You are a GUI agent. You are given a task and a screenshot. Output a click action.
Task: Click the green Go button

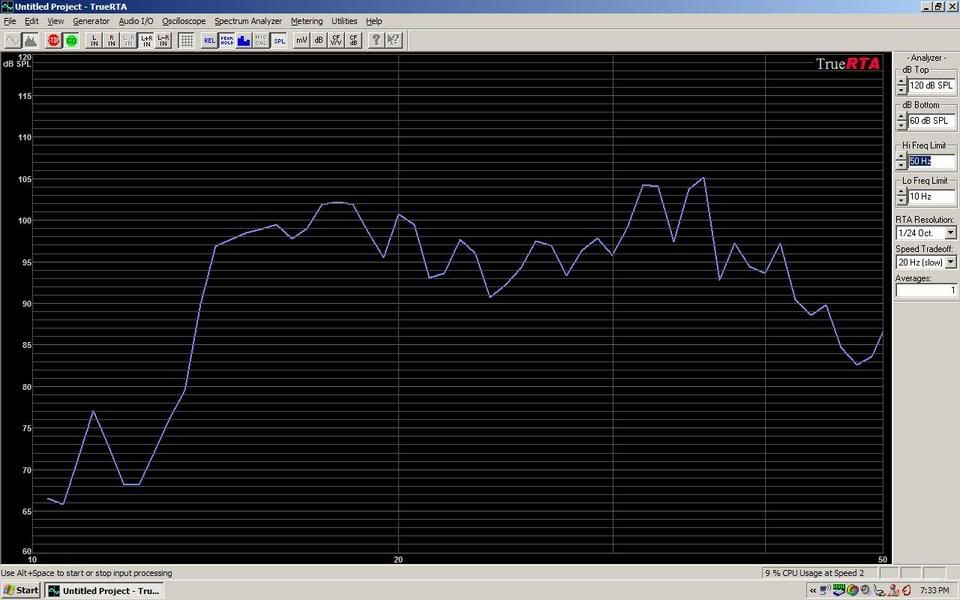(72, 40)
